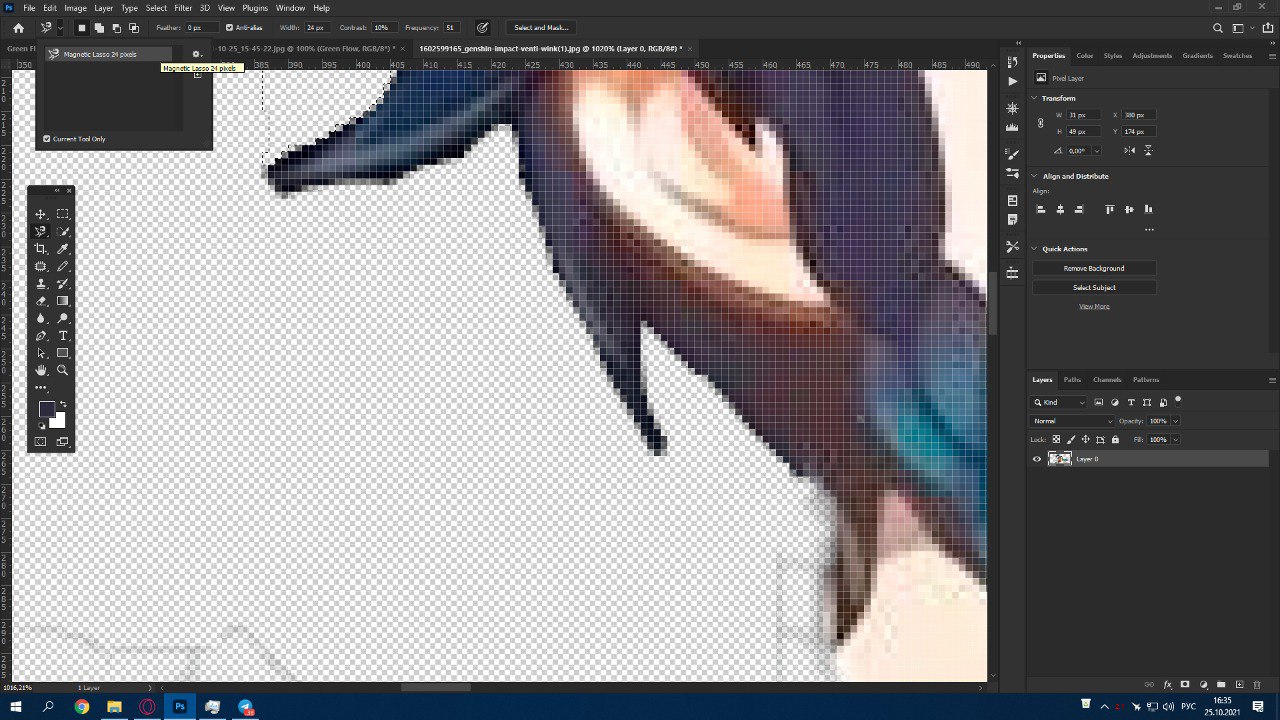Viewport: 1280px width, 720px height.
Task: Open the Filter menu
Action: [x=183, y=8]
